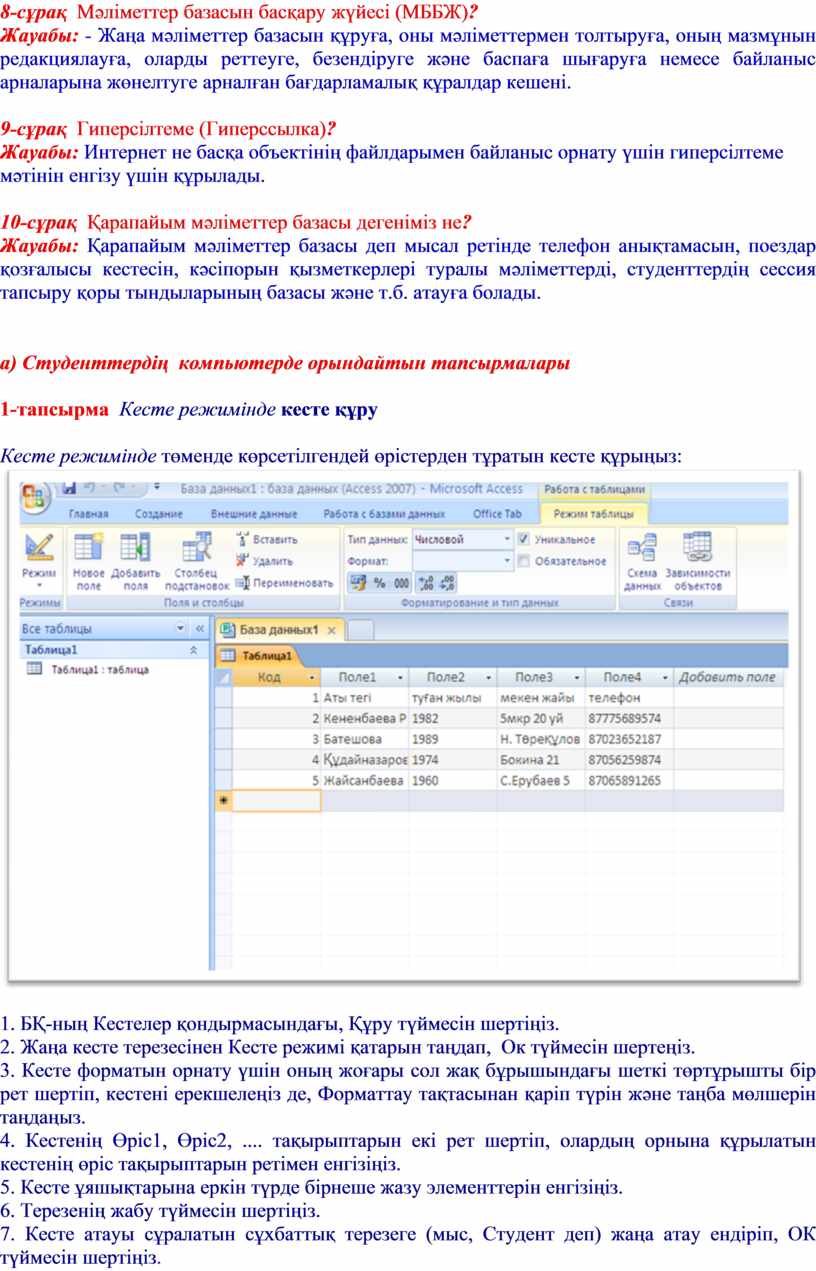The width and height of the screenshot is (816, 1271).
Task: Open Все таблицы navigation pane dropdown
Action: click(x=181, y=629)
